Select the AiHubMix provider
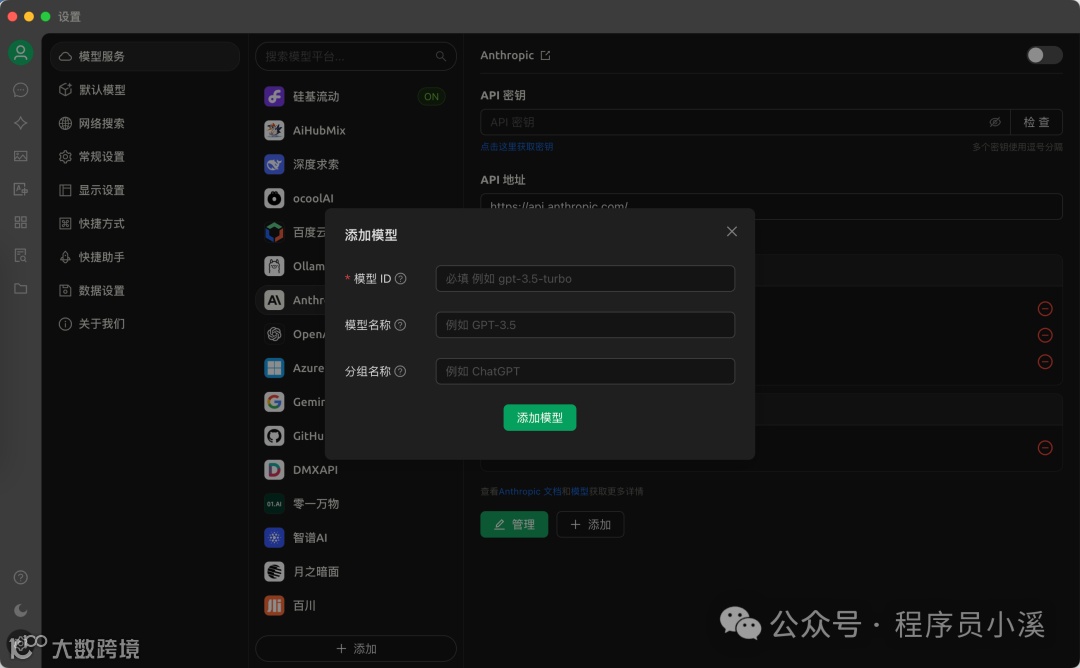Viewport: 1080px width, 668px height. click(x=355, y=130)
